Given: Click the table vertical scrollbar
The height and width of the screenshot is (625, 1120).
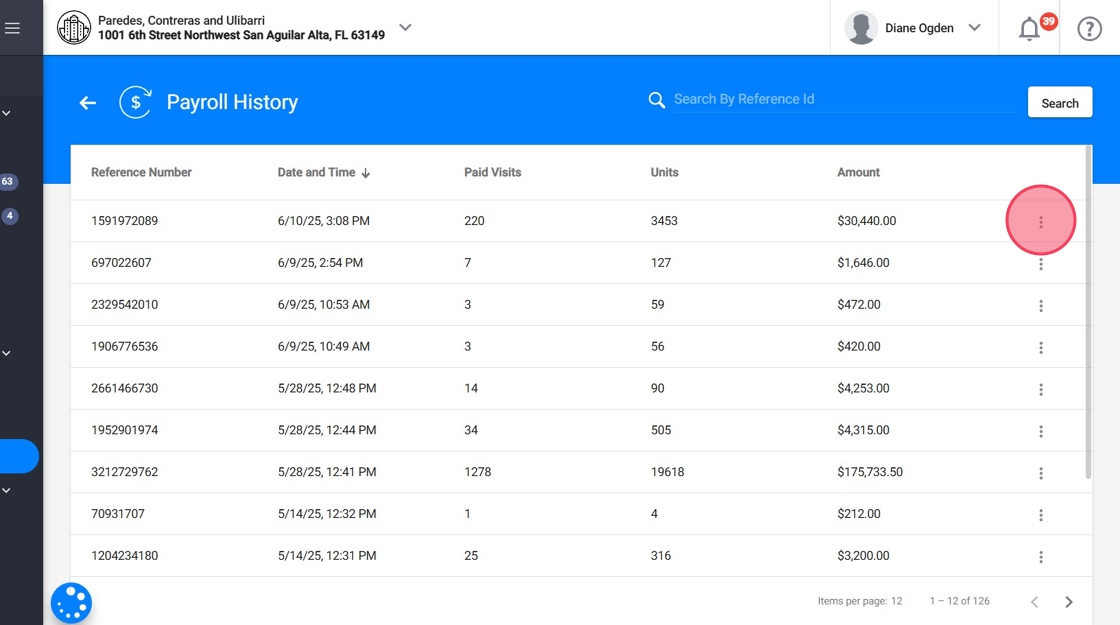Looking at the screenshot, I should pos(1087,310).
